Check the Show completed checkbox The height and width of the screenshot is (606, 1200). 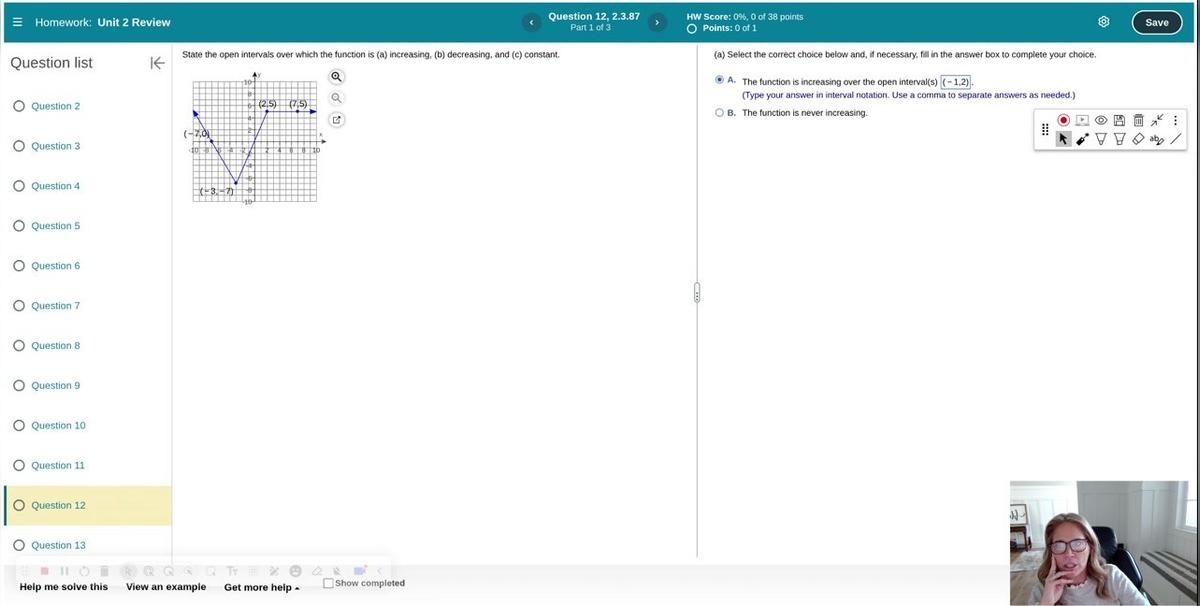328,583
